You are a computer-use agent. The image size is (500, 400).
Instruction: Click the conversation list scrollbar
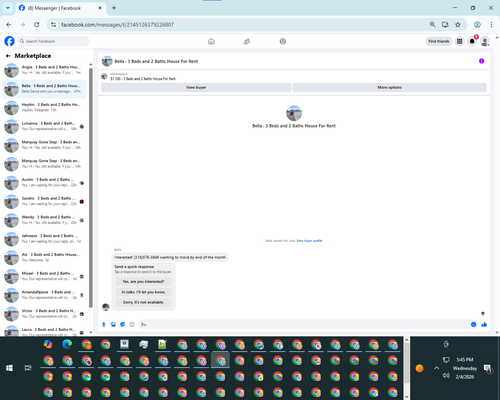pos(91,188)
